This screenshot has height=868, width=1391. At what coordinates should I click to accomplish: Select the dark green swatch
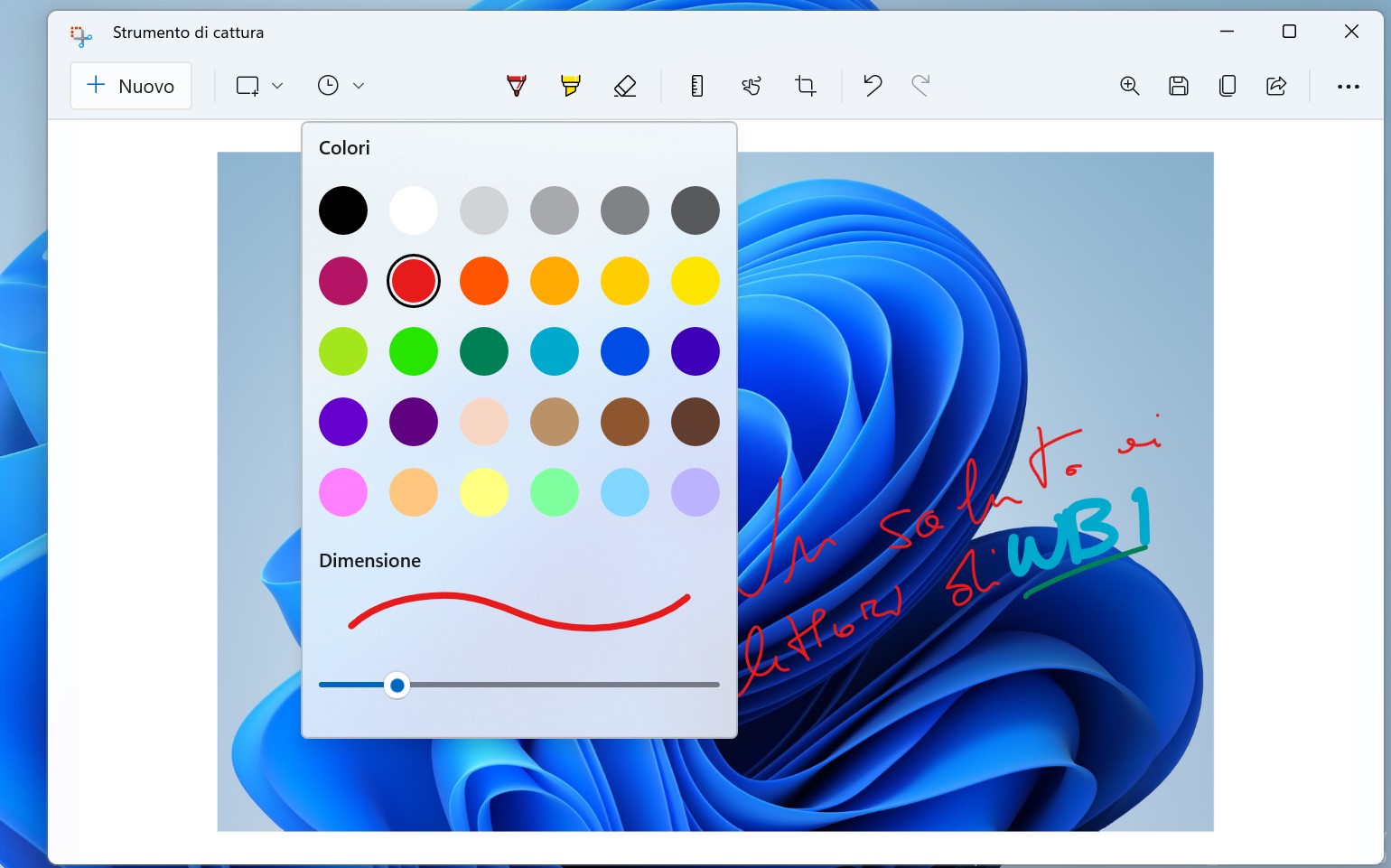pos(484,351)
